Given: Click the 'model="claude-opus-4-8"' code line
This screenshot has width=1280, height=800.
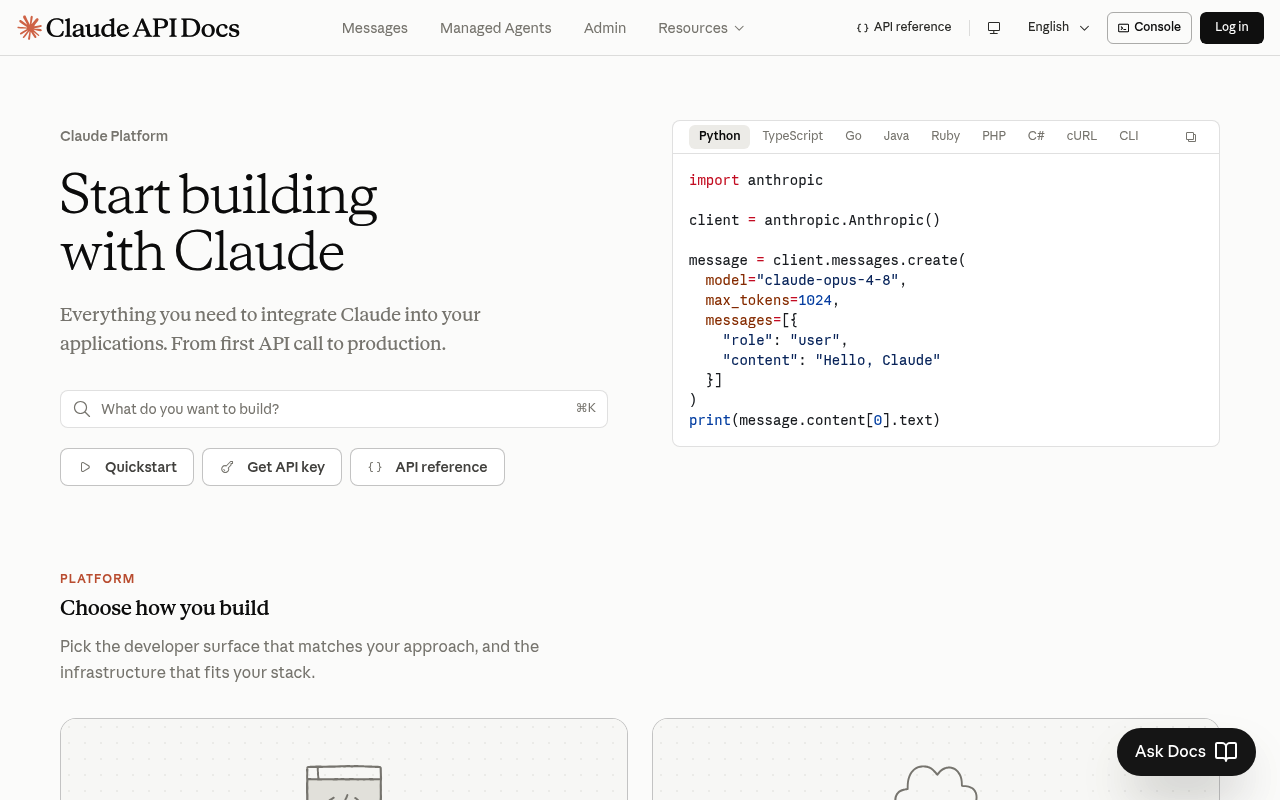Looking at the screenshot, I should pyautogui.click(x=806, y=280).
